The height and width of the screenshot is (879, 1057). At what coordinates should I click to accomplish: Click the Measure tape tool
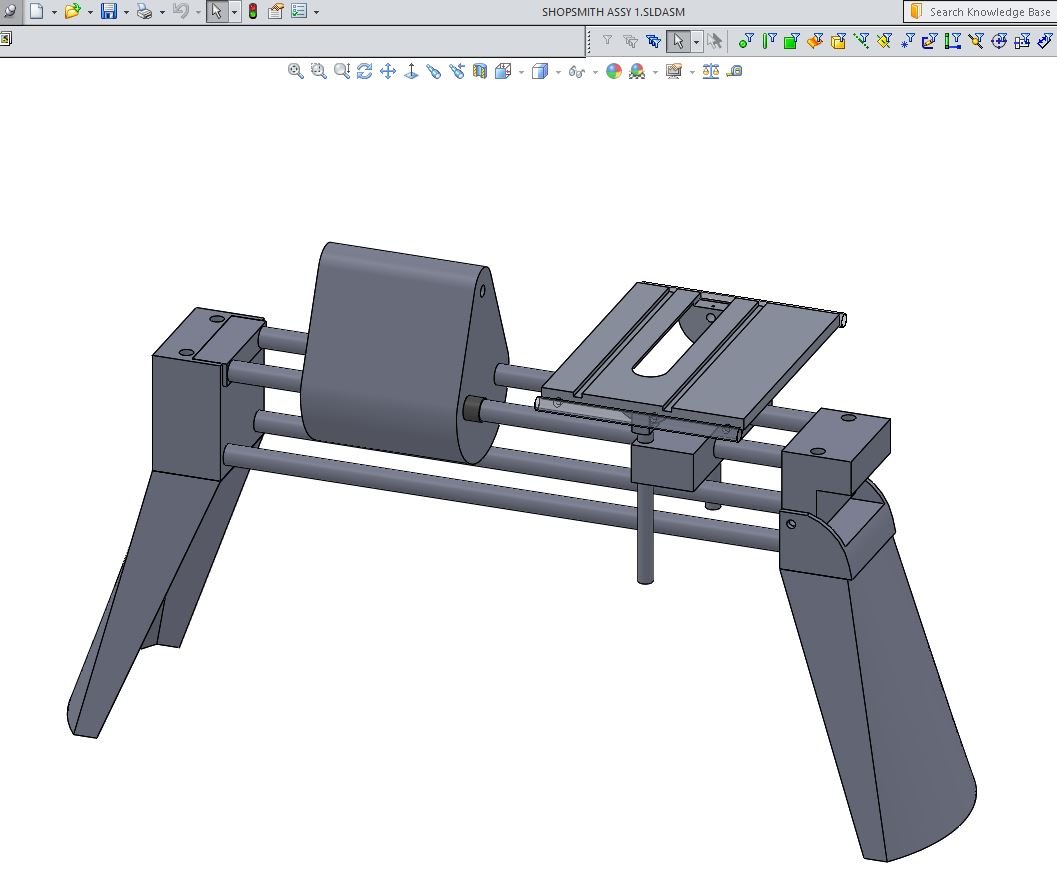click(x=734, y=71)
